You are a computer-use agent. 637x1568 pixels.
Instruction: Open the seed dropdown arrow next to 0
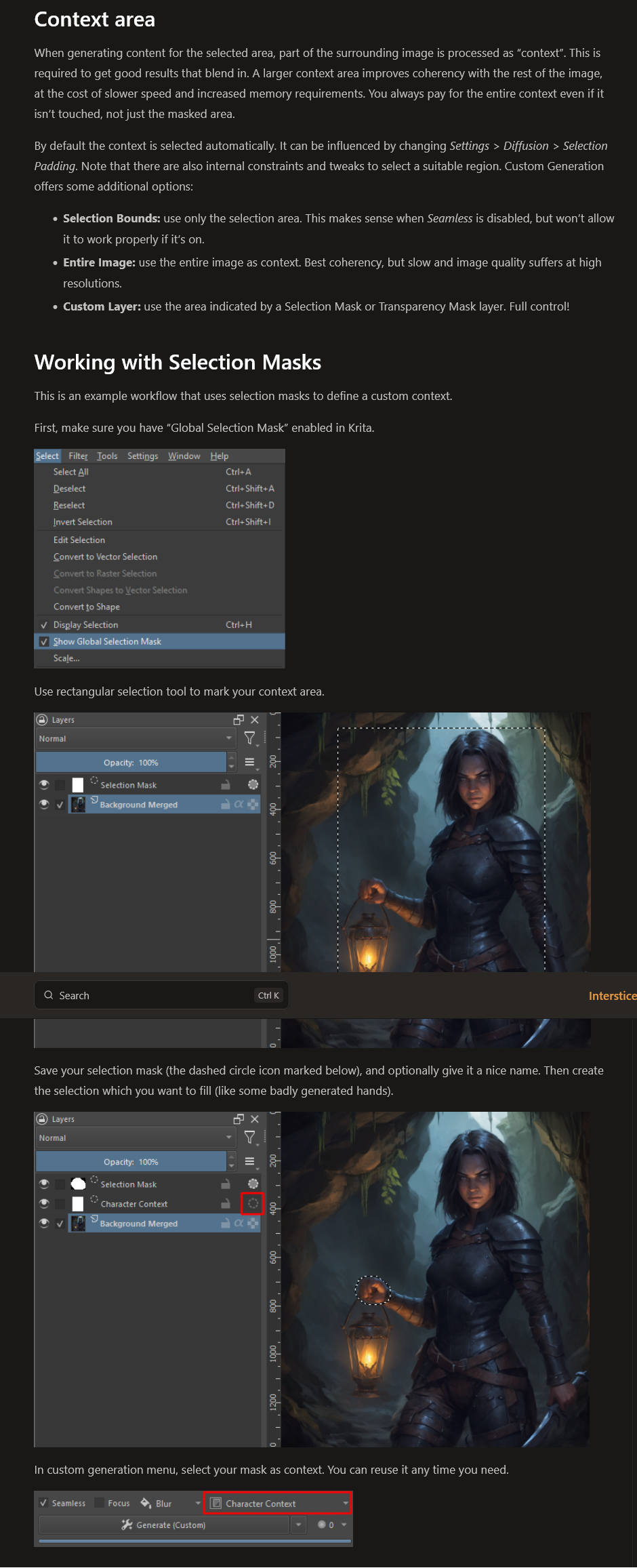tap(344, 1525)
